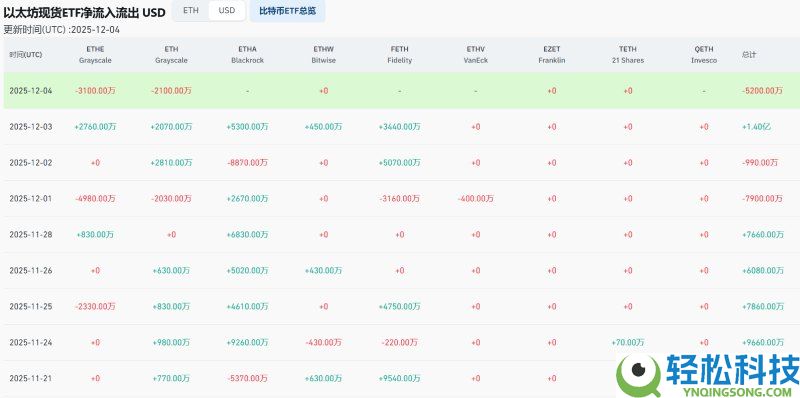Click the +9260.00万 value
Image resolution: width=800 pixels, height=398 pixels.
coord(247,342)
